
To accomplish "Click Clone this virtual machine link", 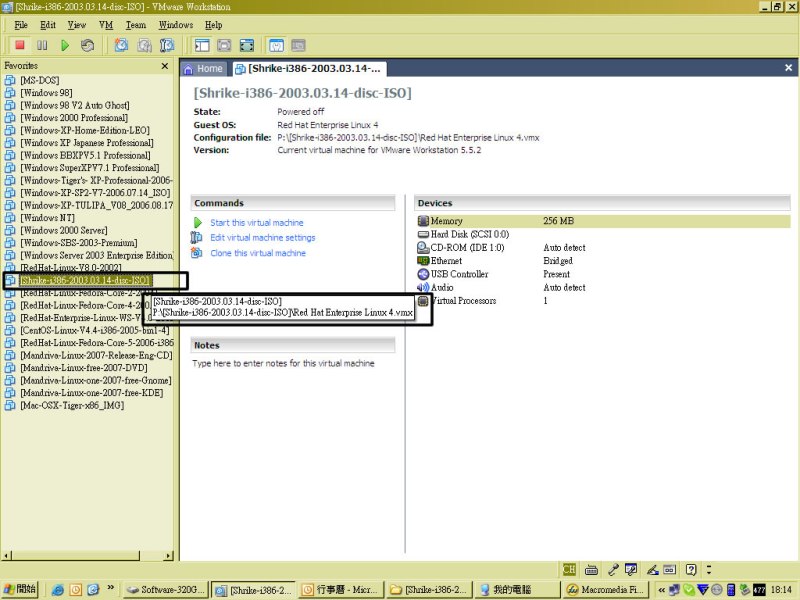I will click(x=258, y=253).
